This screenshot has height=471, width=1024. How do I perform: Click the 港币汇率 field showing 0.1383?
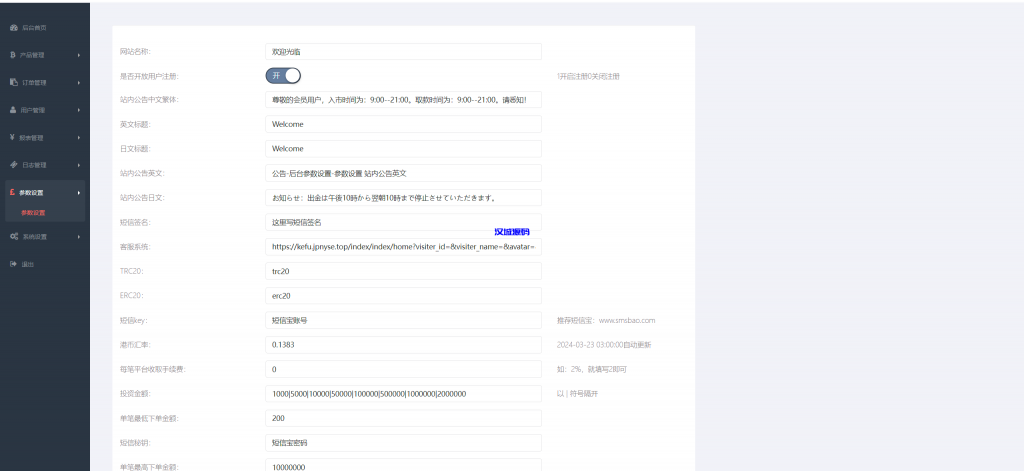(x=403, y=345)
